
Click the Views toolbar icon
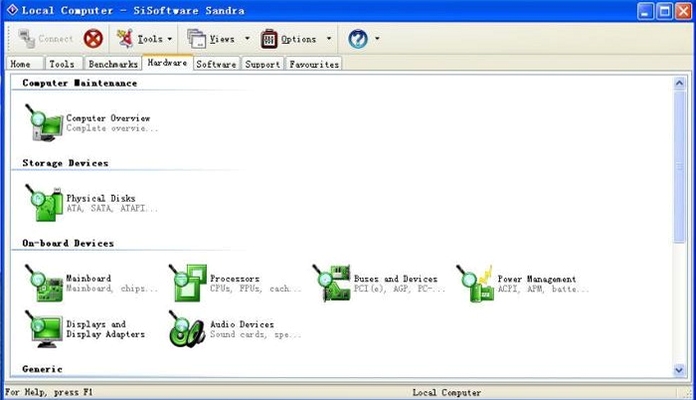pyautogui.click(x=196, y=39)
